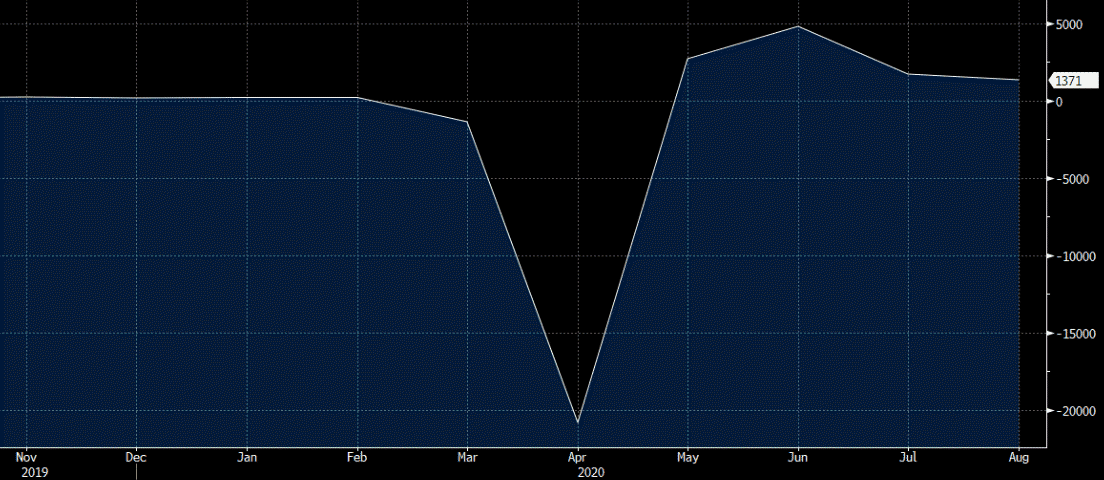Select the May data point on line
1104x480 pixels.
687,58
